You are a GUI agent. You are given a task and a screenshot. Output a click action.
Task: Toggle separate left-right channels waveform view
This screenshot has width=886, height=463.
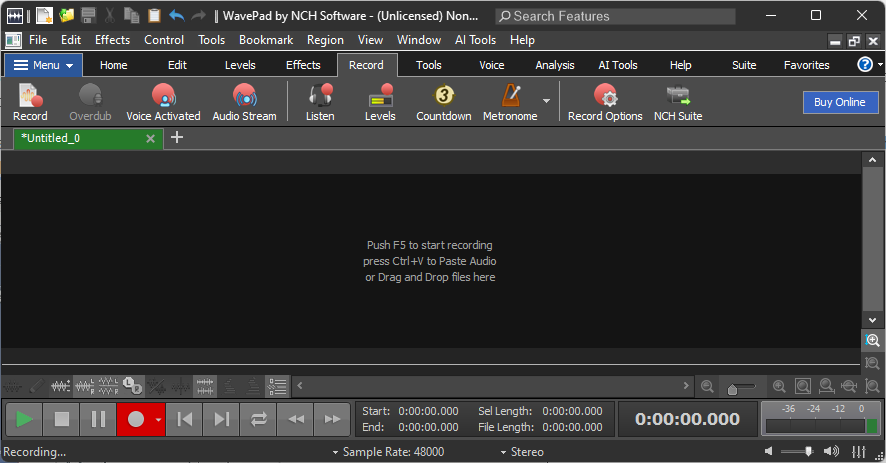(108, 387)
